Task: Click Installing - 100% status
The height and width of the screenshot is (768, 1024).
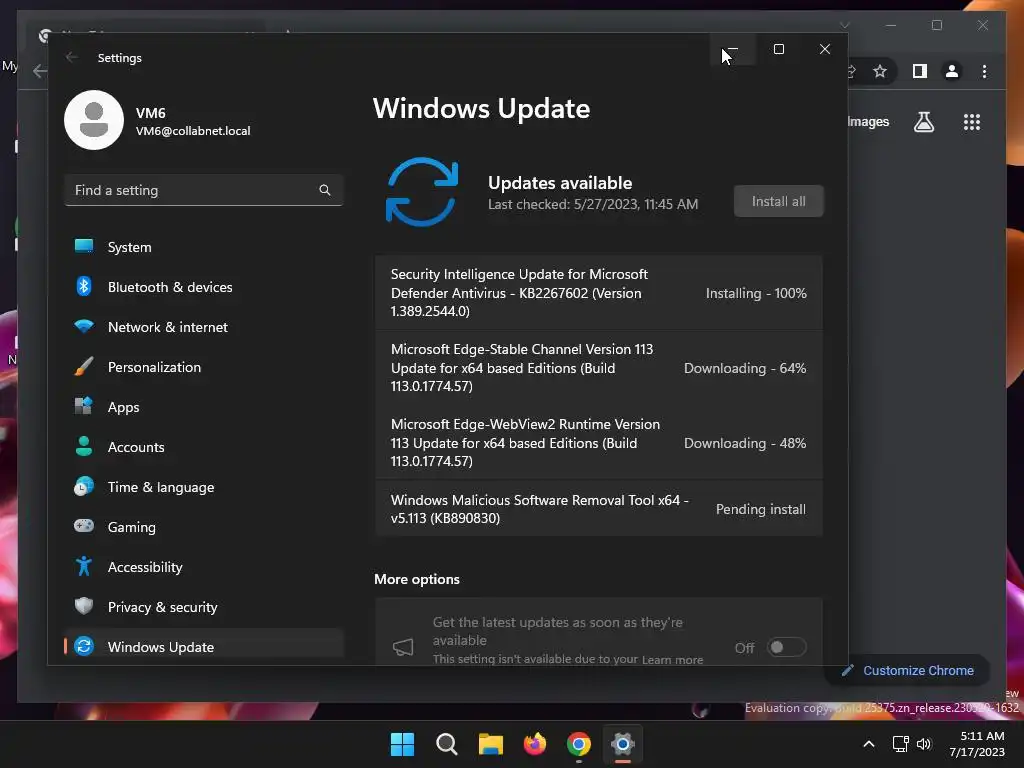Action: (756, 293)
